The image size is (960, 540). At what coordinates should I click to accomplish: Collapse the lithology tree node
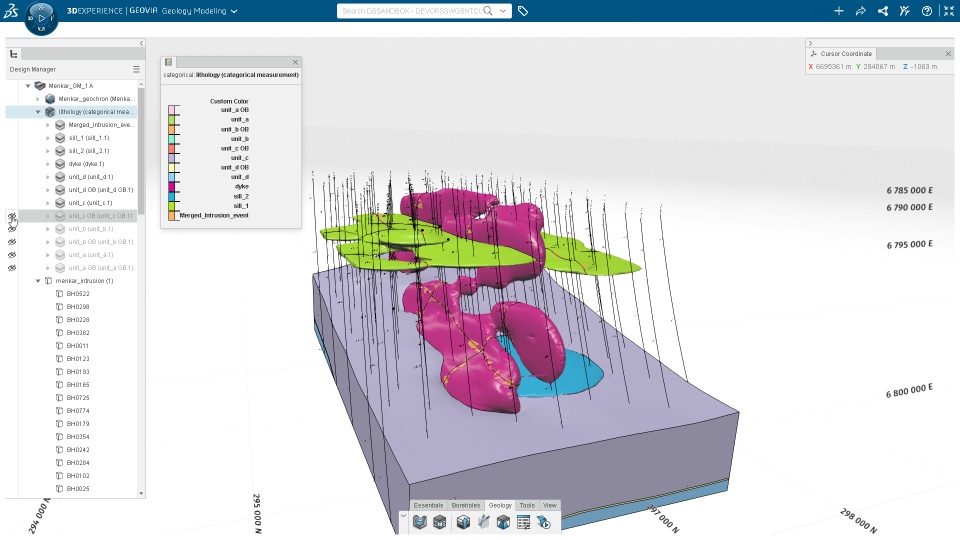(x=38, y=111)
